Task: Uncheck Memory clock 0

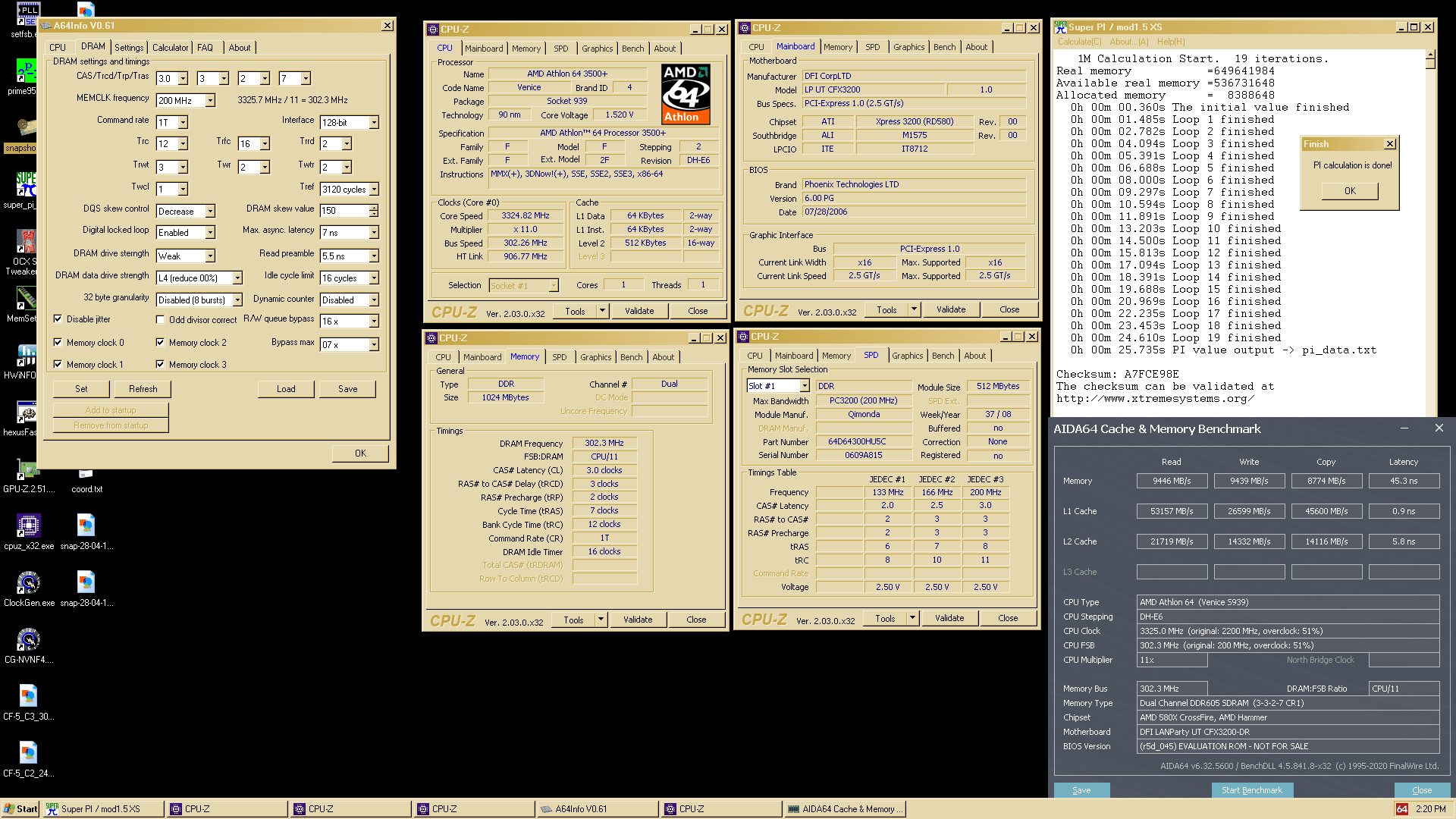Action: (x=58, y=343)
